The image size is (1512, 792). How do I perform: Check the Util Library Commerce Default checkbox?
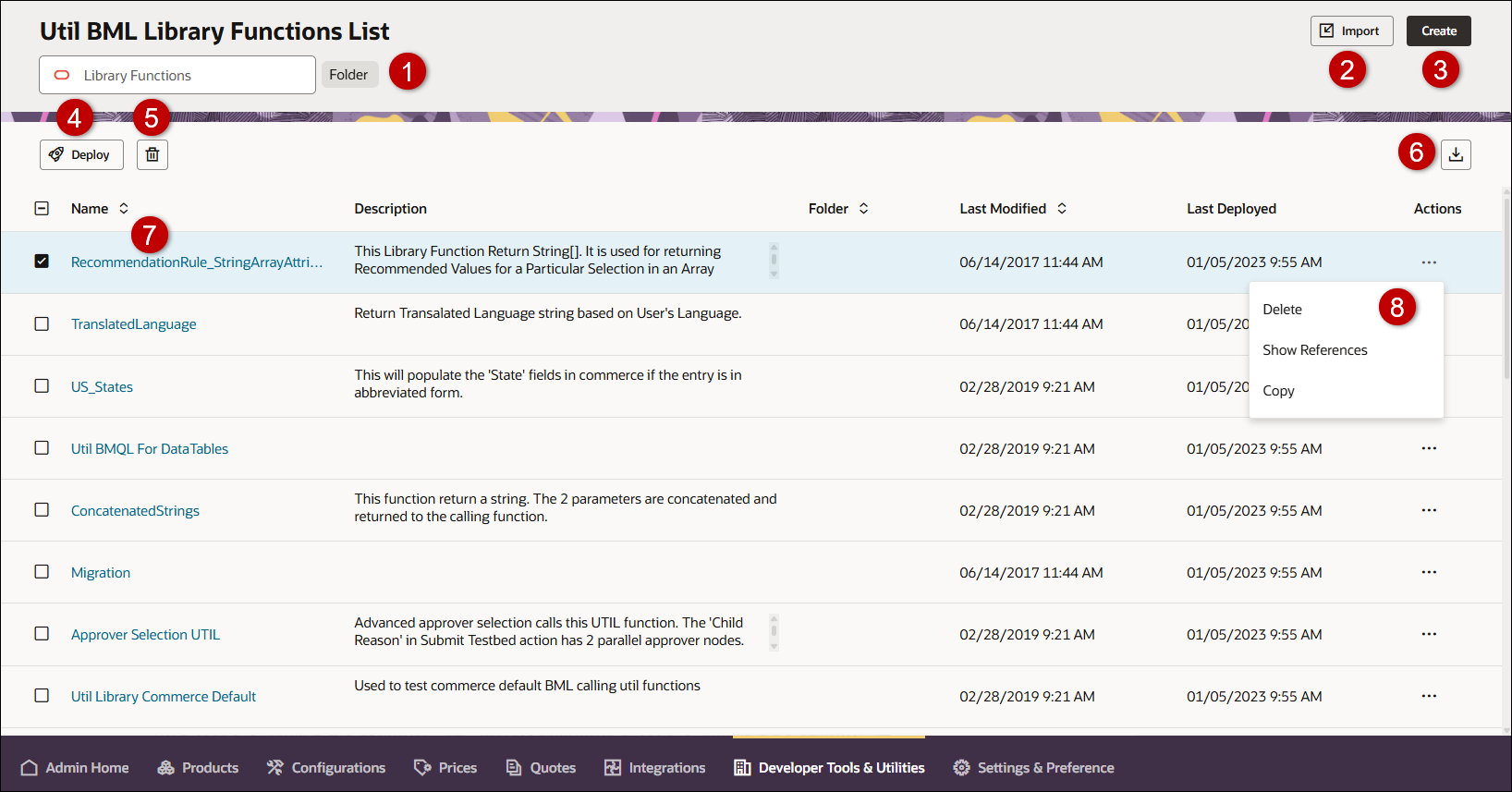click(42, 695)
